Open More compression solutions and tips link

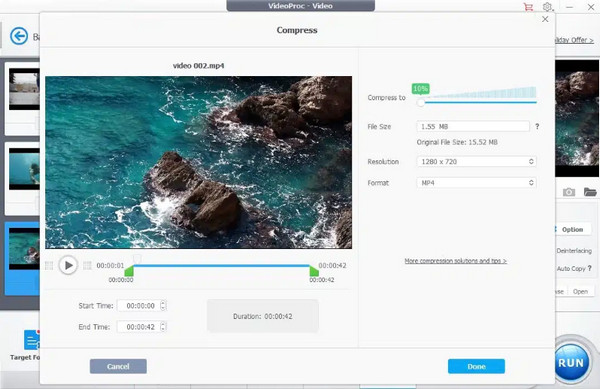click(455, 261)
